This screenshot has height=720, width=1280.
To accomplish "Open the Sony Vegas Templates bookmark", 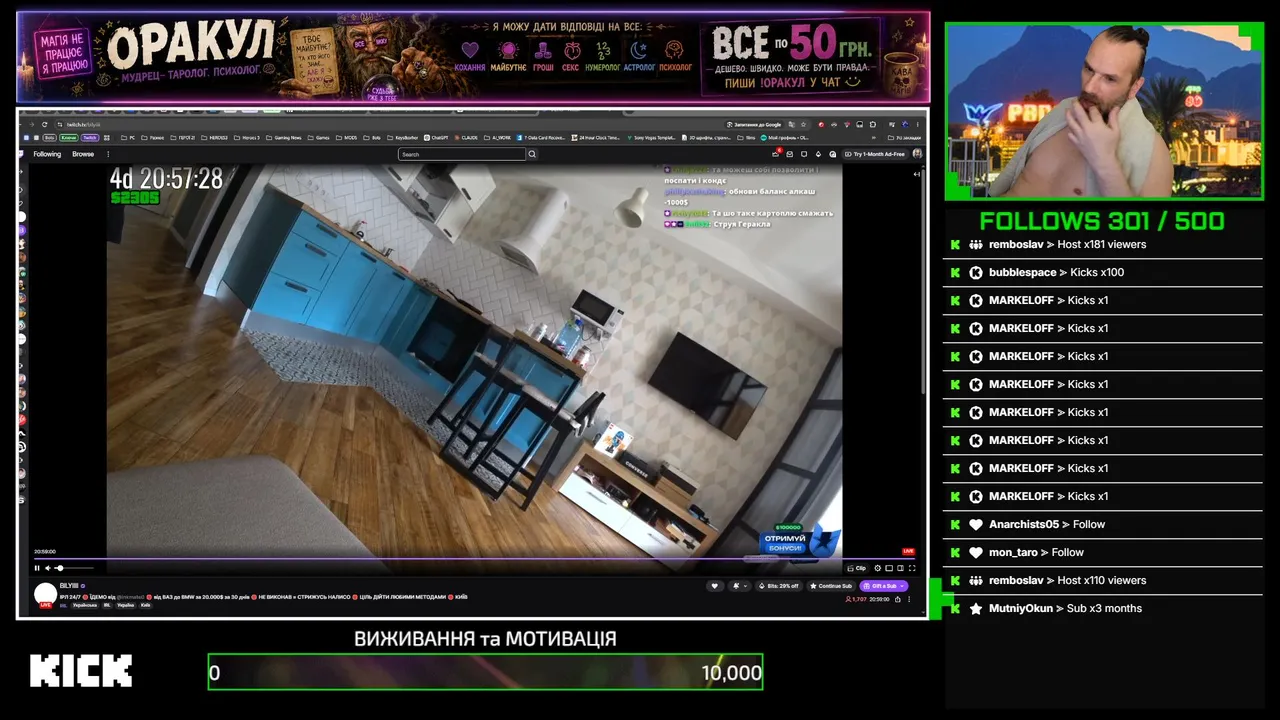I will tap(650, 137).
